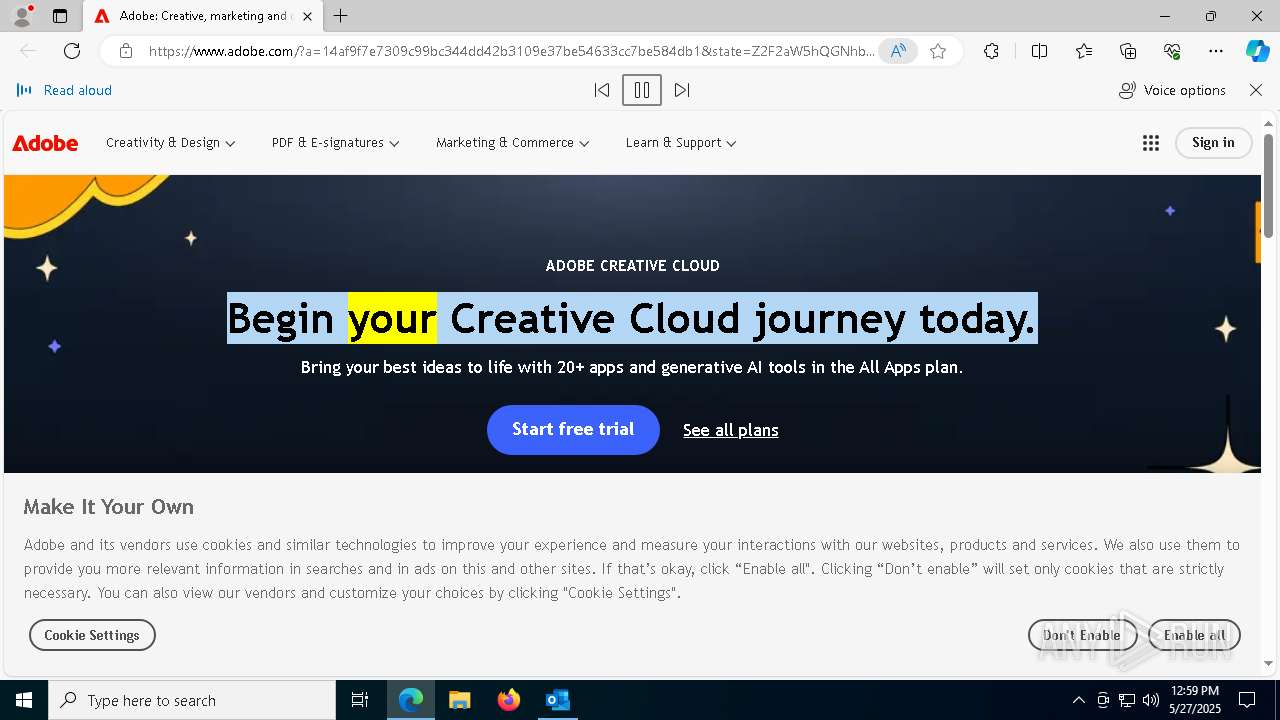Choose Enable all cookies

[x=1194, y=635]
